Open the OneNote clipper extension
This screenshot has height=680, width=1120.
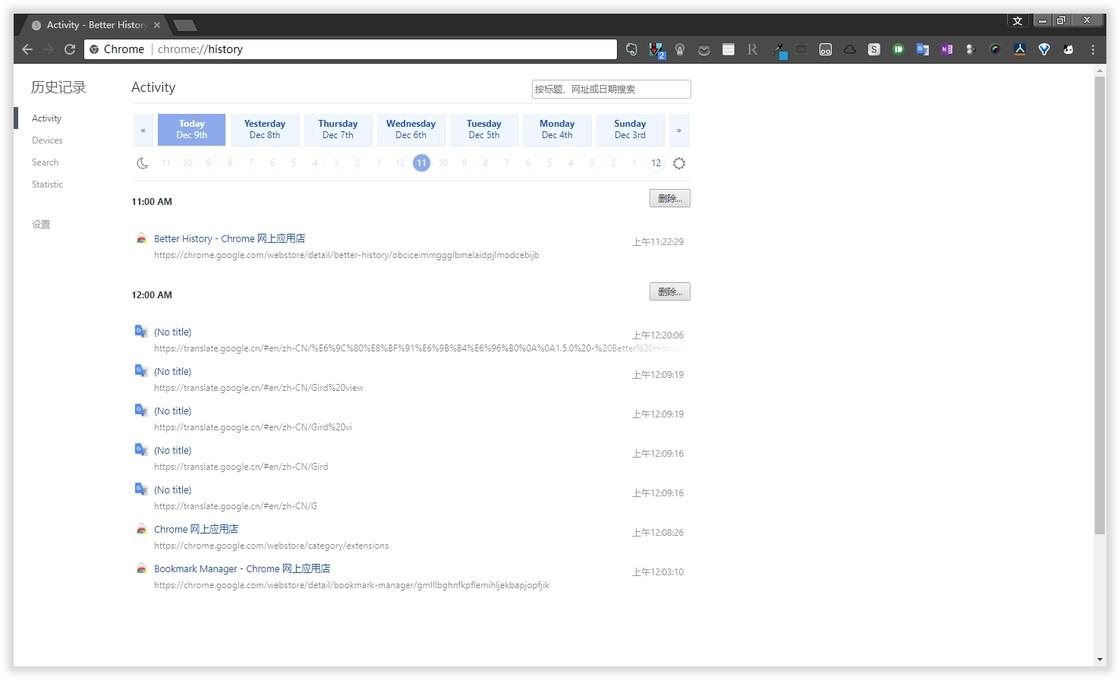coord(946,49)
